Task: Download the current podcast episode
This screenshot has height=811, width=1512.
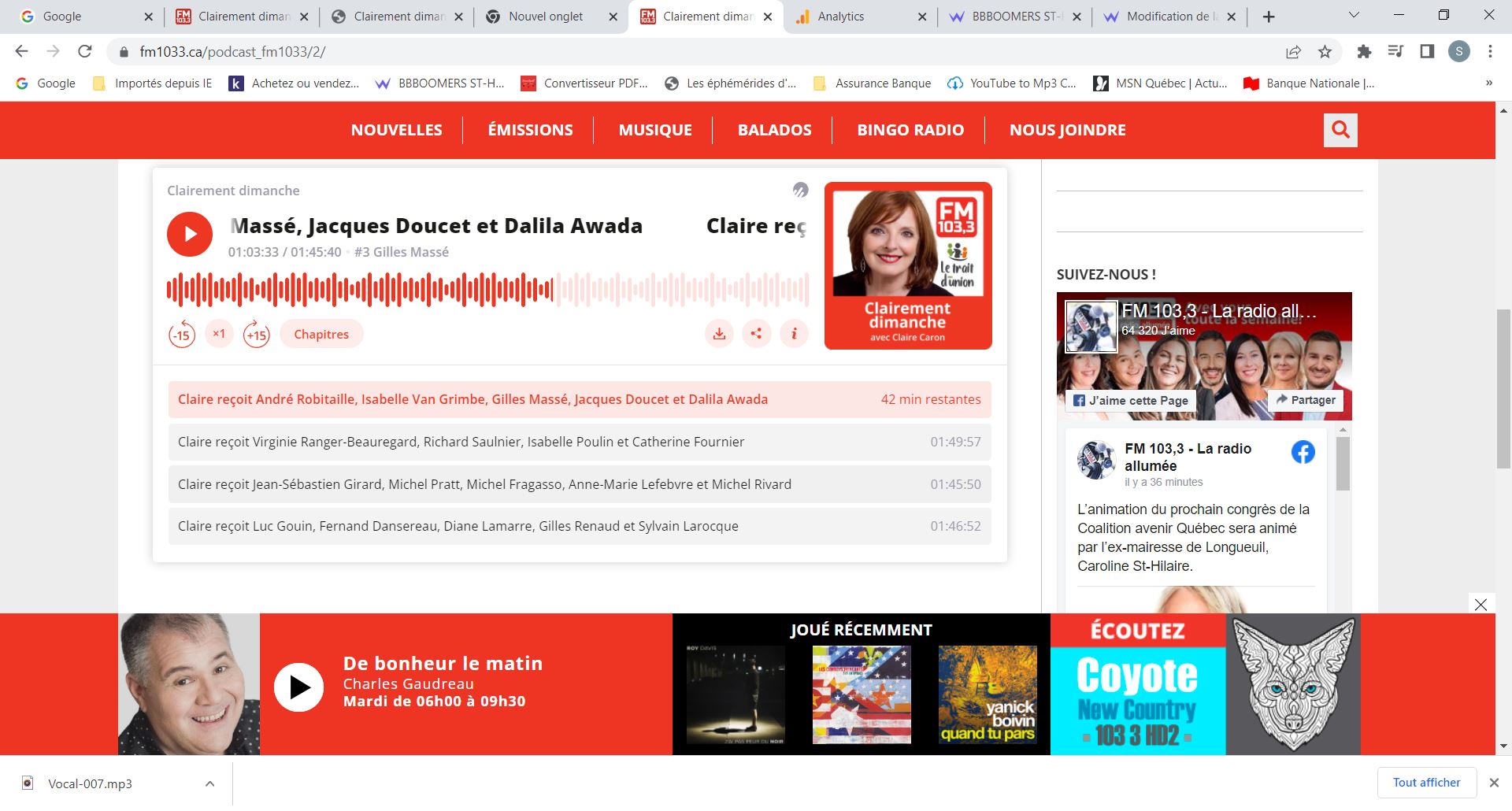Action: 719,334
